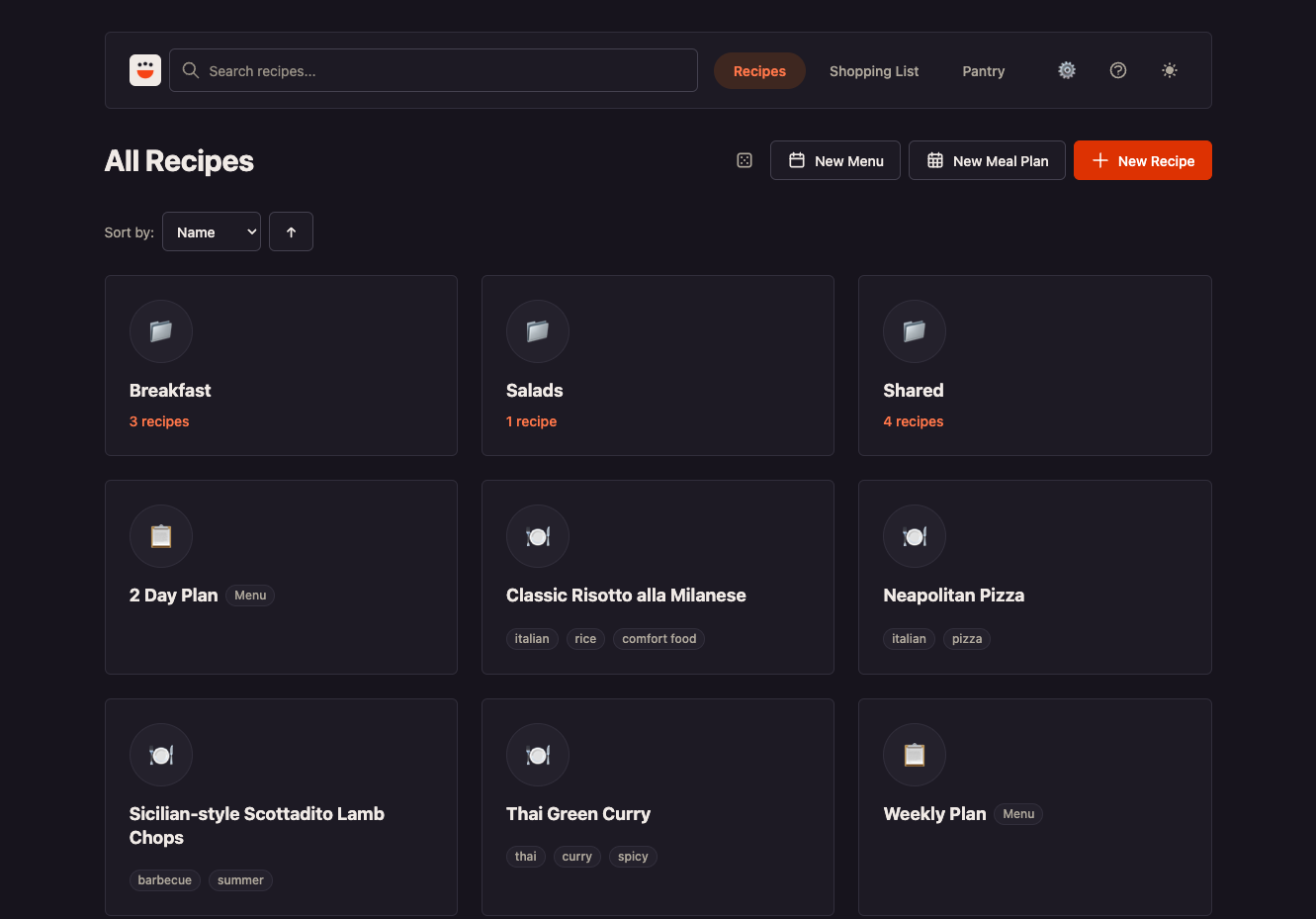Open settings via gear icon
1316x919 pixels.
(x=1067, y=70)
